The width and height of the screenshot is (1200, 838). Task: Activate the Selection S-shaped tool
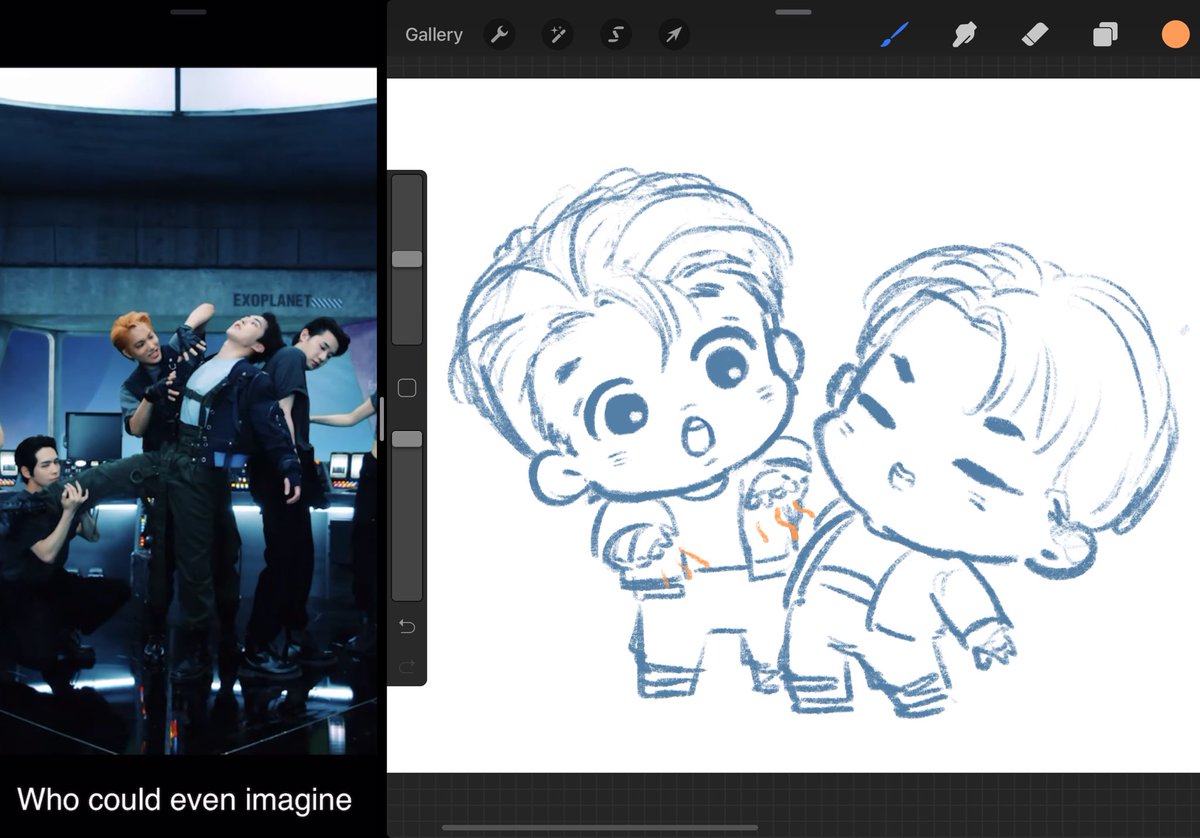click(x=616, y=35)
